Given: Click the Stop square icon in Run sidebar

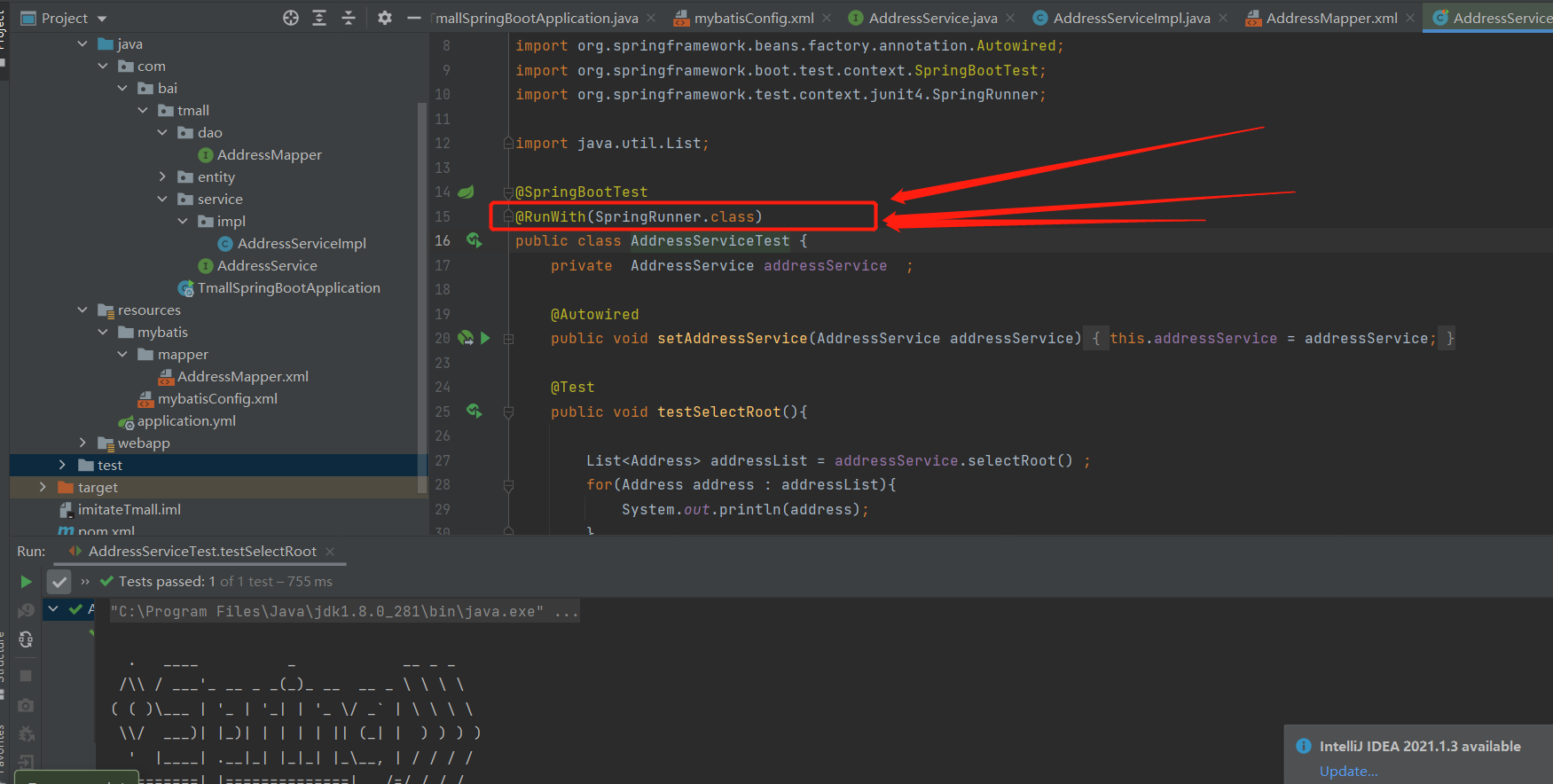Looking at the screenshot, I should (26, 676).
